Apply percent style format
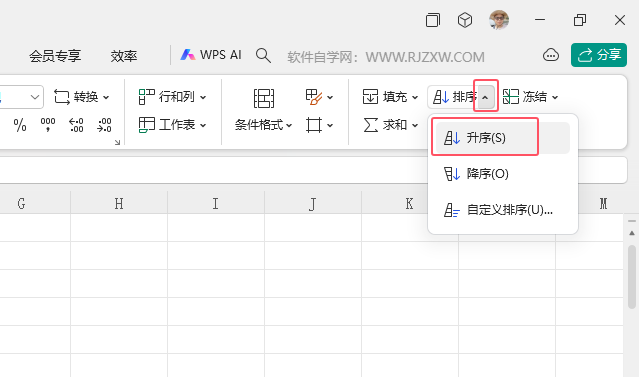This screenshot has height=377, width=639. point(20,125)
